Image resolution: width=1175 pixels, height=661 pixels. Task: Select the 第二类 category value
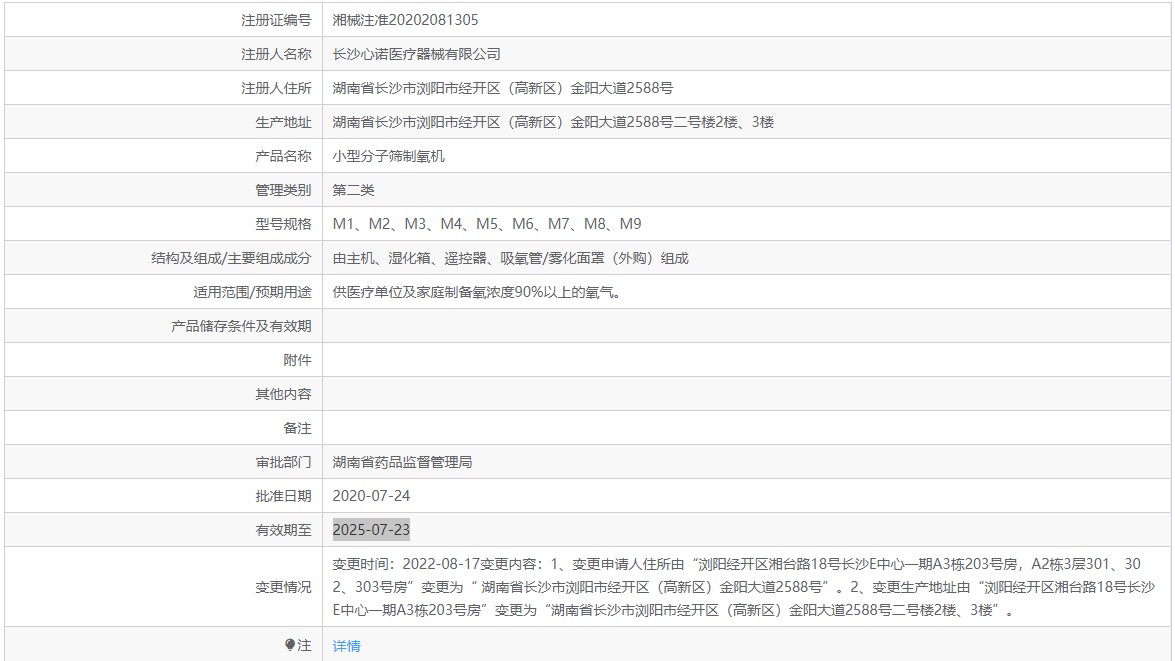(354, 190)
